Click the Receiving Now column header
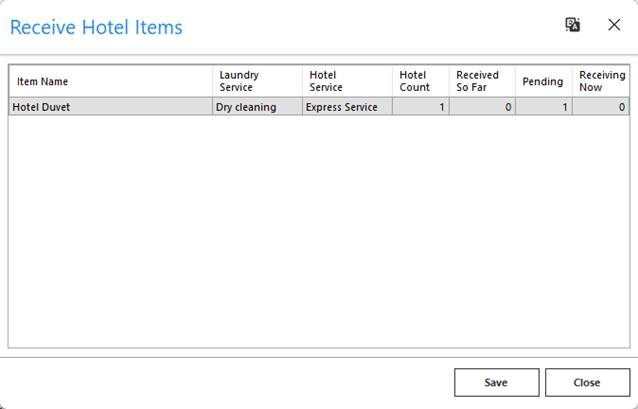The height and width of the screenshot is (409, 638). point(601,81)
